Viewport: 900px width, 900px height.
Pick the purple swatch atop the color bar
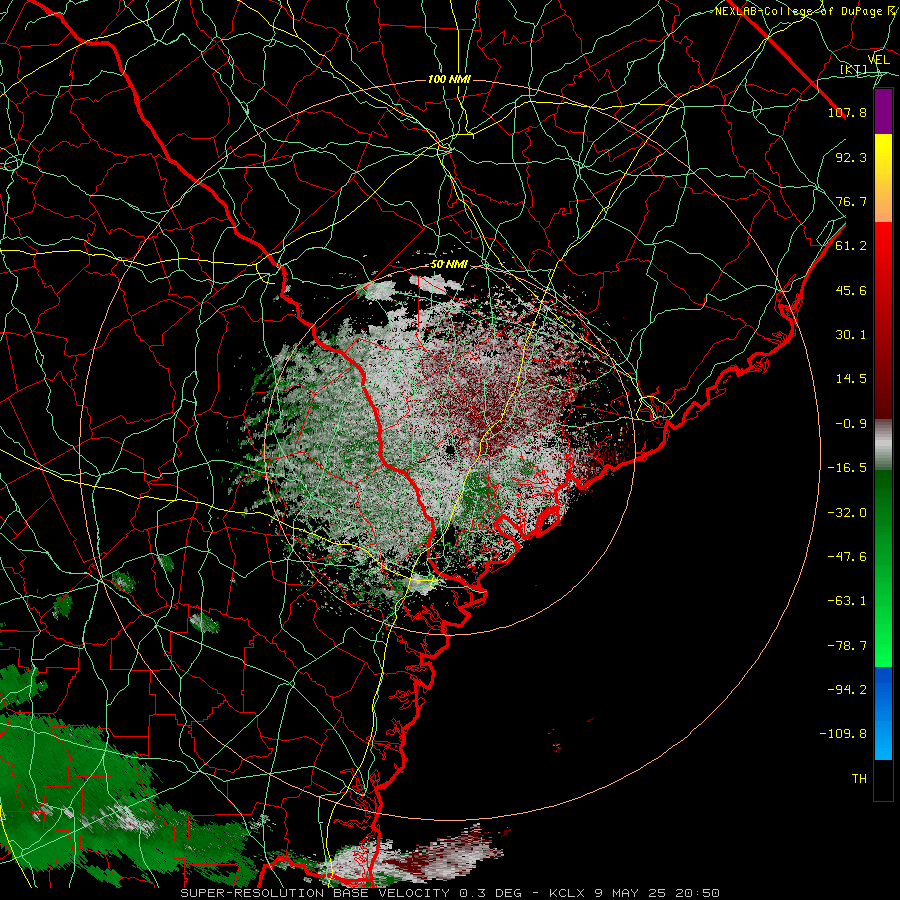(x=883, y=111)
